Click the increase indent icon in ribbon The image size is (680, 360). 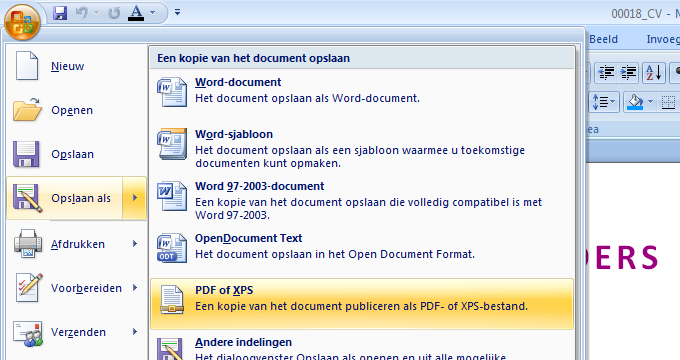(x=628, y=72)
